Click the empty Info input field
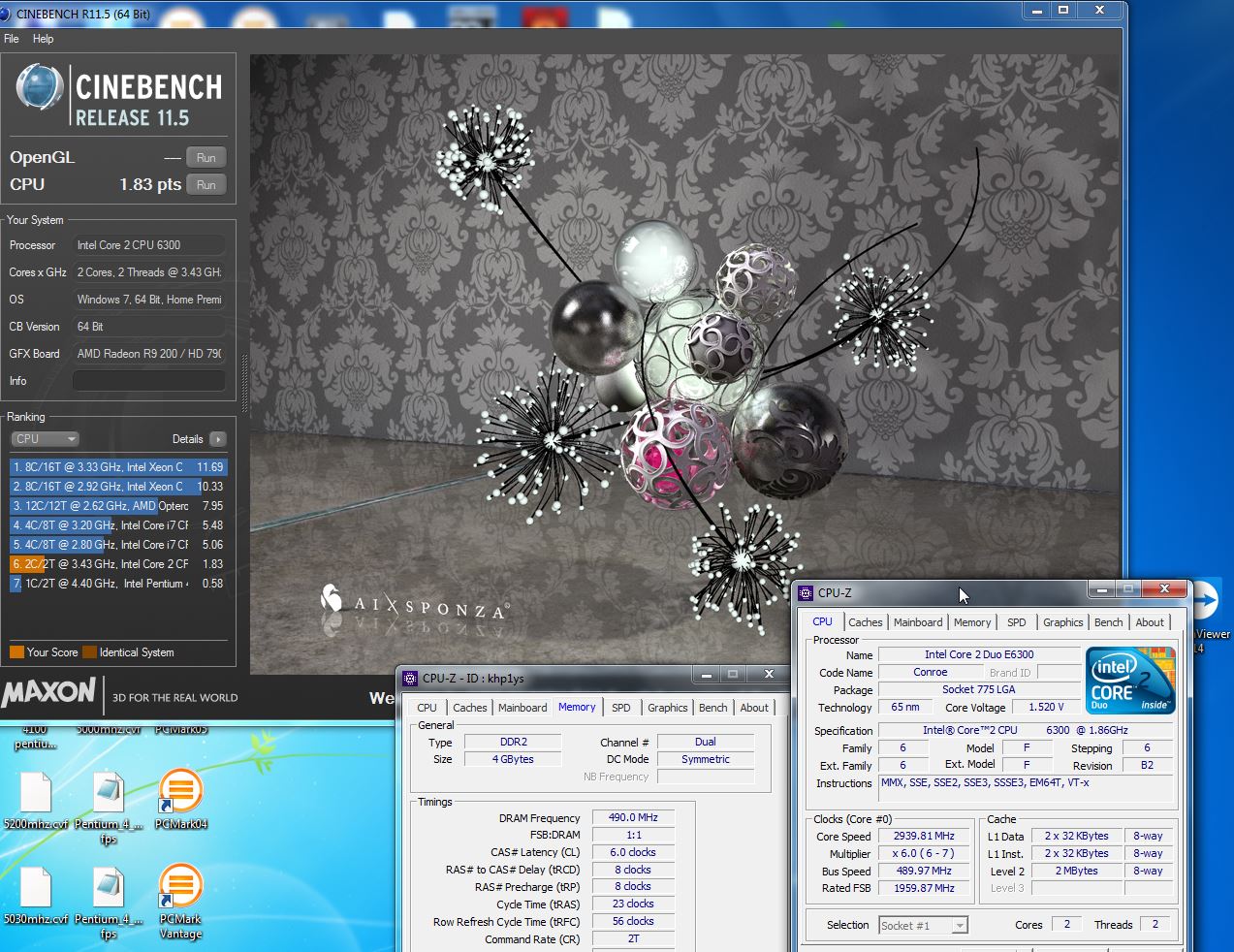Image resolution: width=1234 pixels, height=952 pixels. pyautogui.click(x=148, y=381)
